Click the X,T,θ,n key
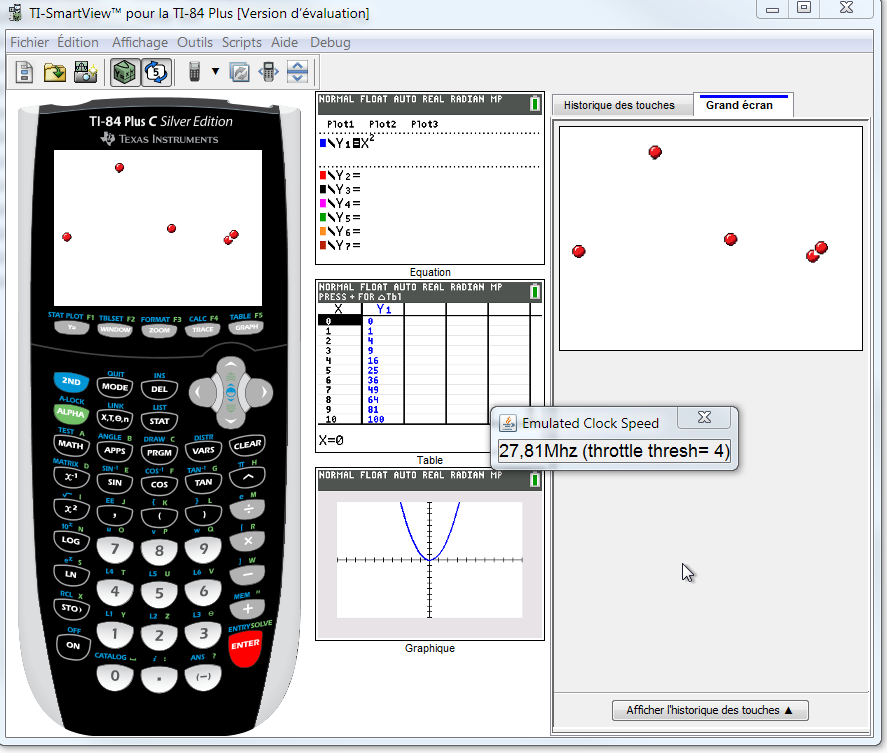This screenshot has height=753, width=887. tap(115, 419)
